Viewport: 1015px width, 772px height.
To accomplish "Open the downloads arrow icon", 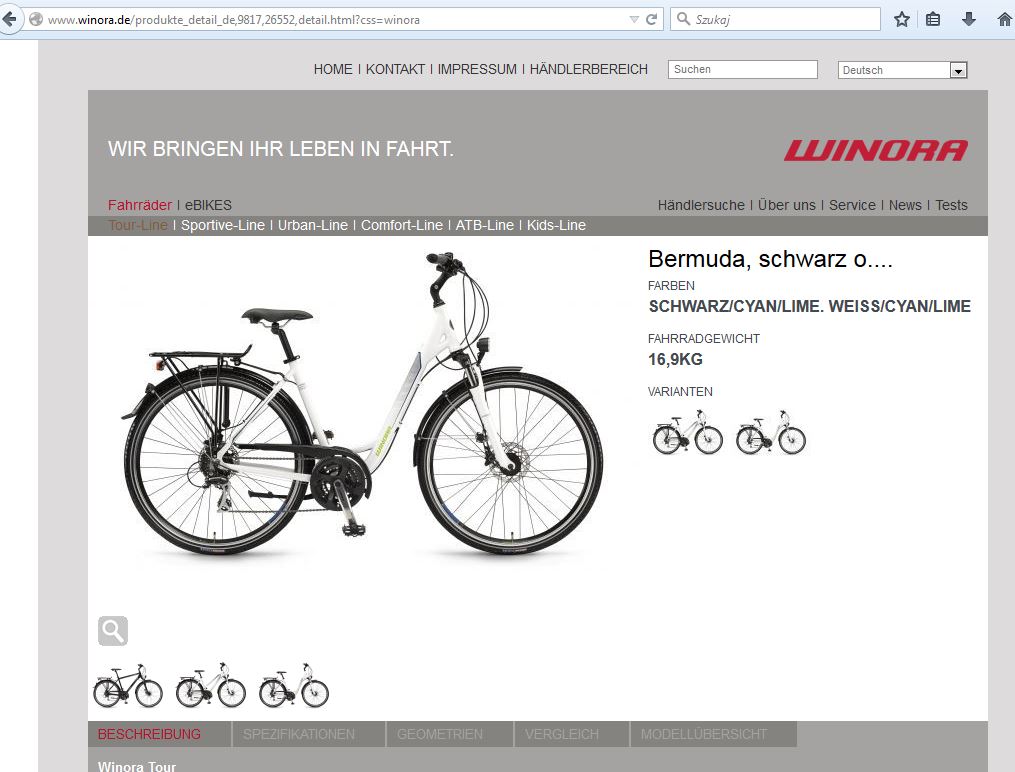I will click(x=968, y=19).
